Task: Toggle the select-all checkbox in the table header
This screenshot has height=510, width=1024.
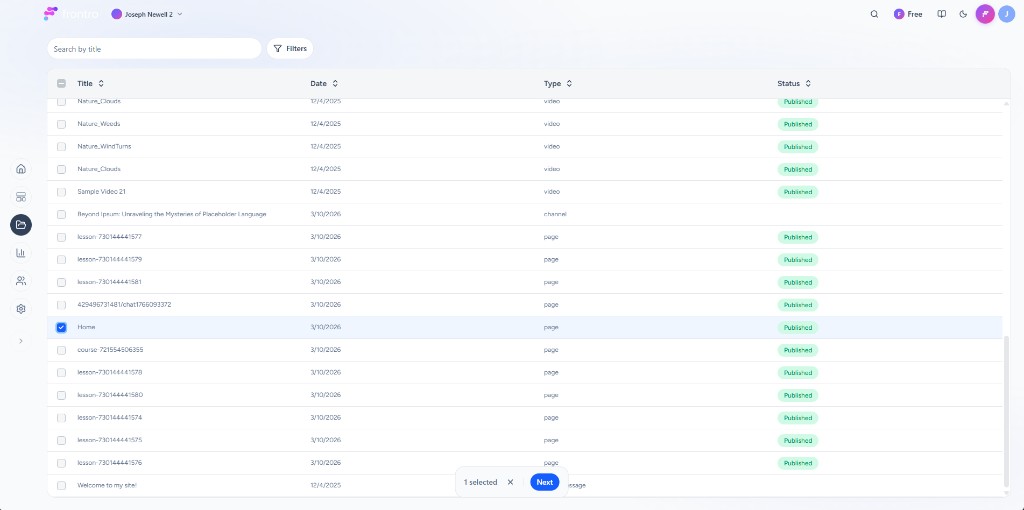Action: click(x=61, y=84)
